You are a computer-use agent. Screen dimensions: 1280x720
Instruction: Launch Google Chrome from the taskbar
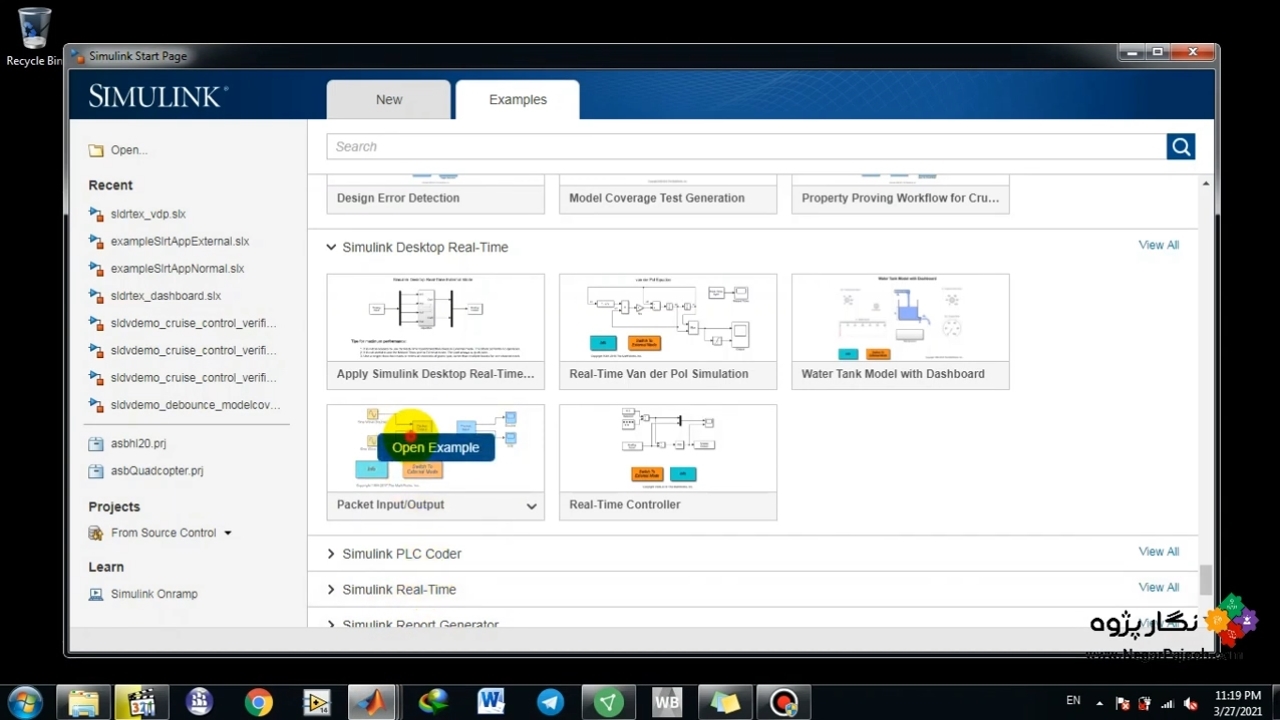click(x=258, y=702)
